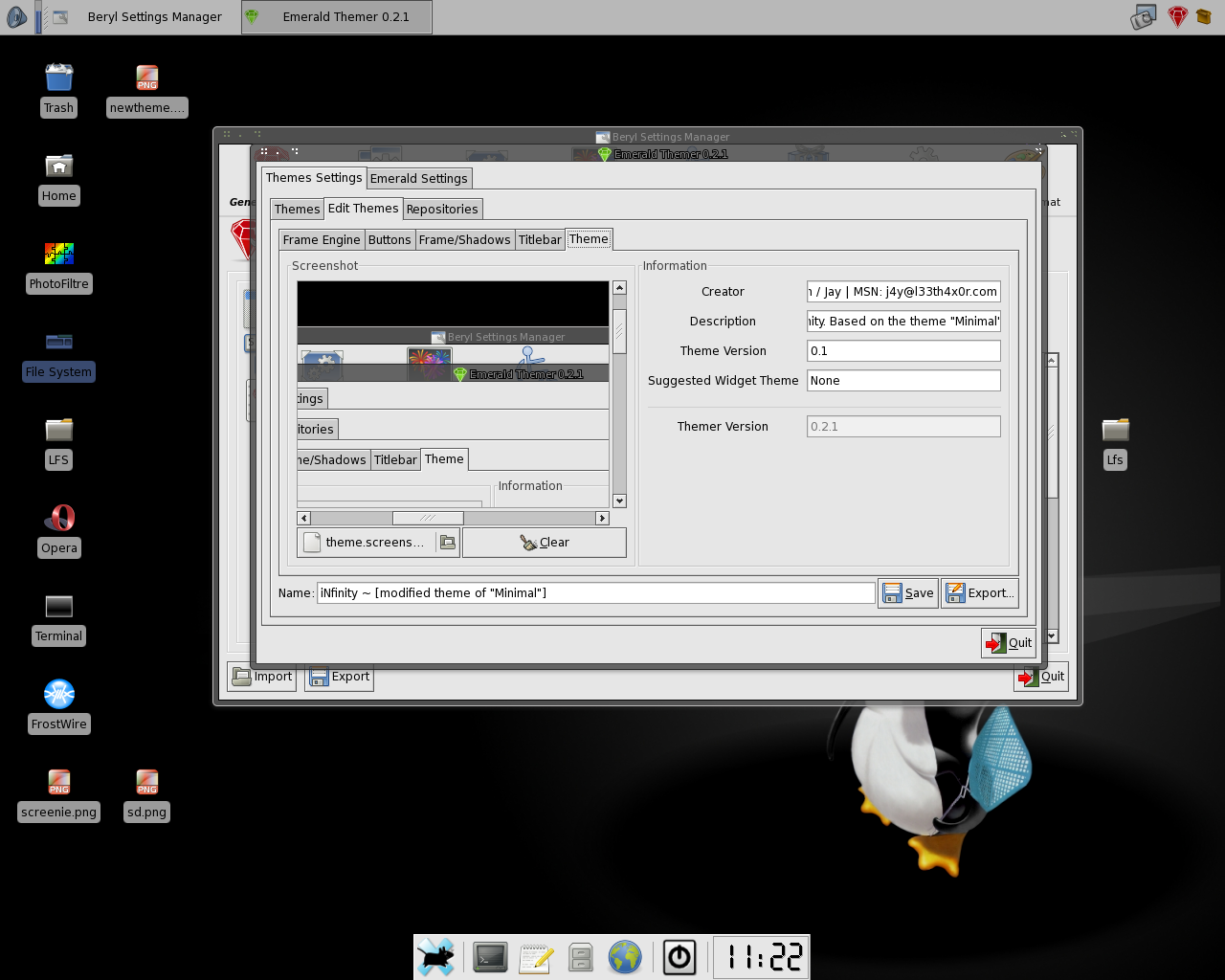The height and width of the screenshot is (980, 1225).
Task: Click the top-left panel menu icon
Action: (16, 16)
